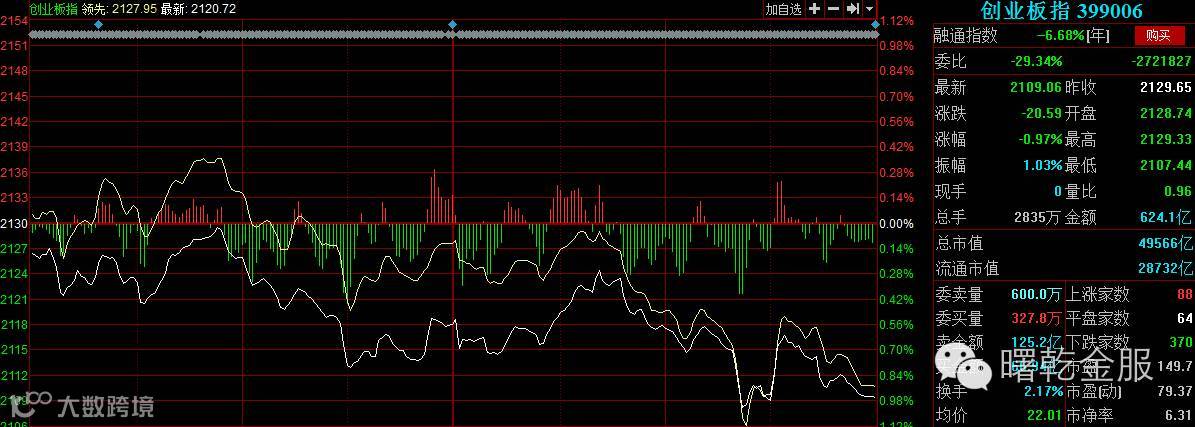Click the minus zoom-out chart icon

point(833,9)
